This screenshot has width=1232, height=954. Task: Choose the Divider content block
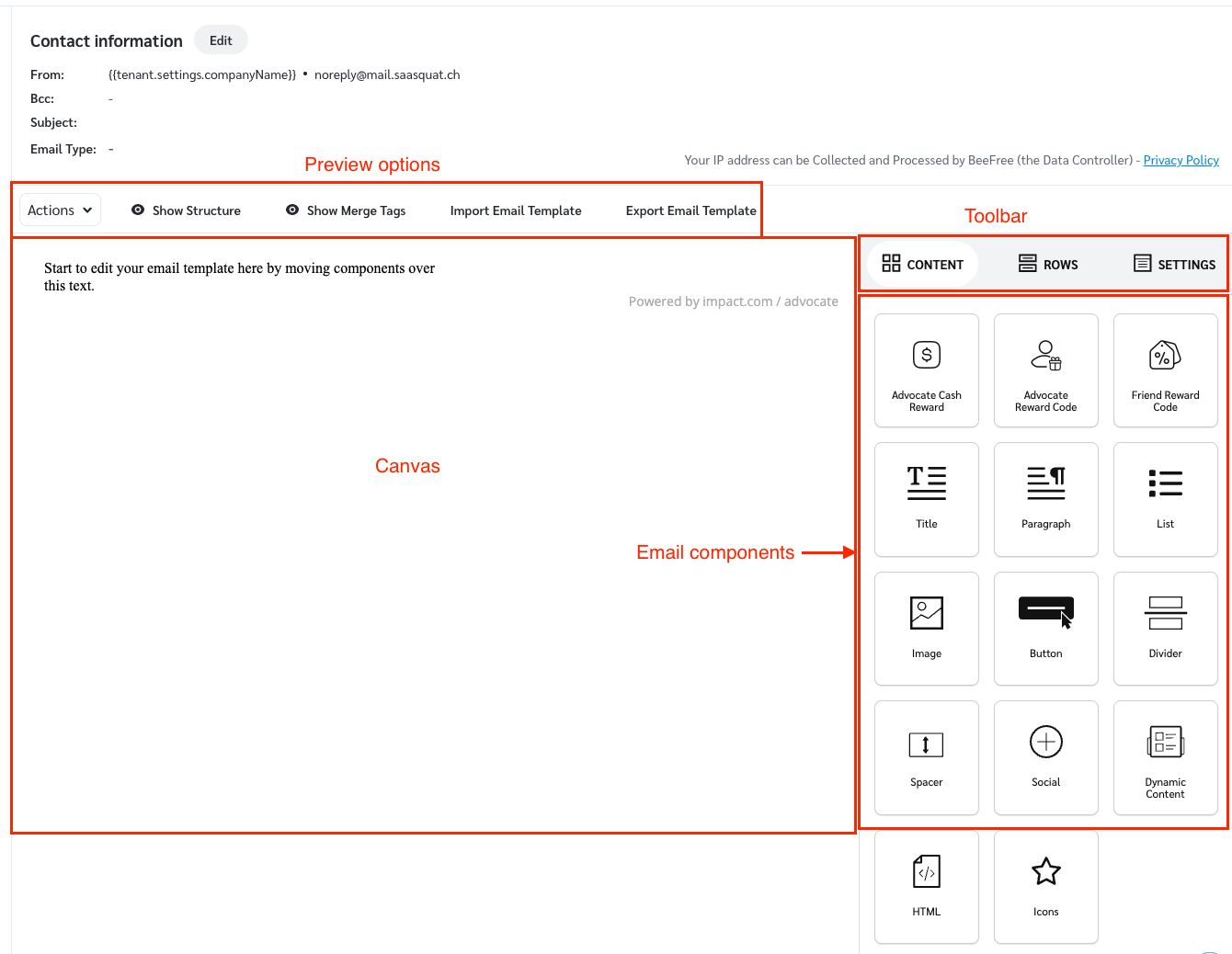click(1165, 629)
